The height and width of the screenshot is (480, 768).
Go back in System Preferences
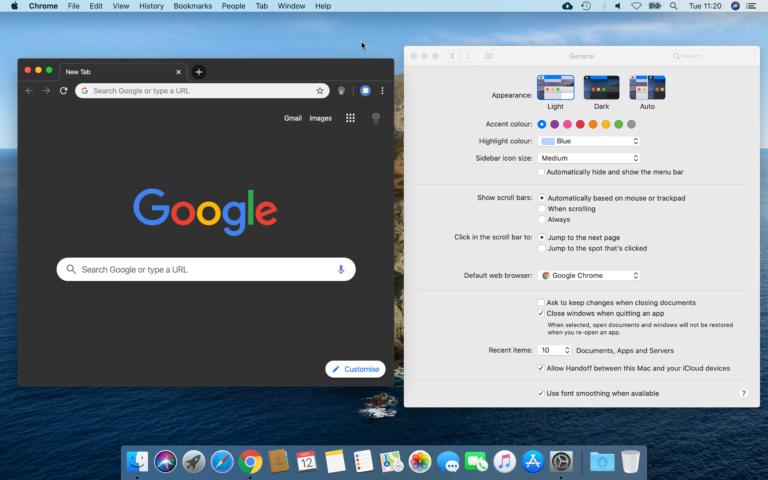coord(453,56)
